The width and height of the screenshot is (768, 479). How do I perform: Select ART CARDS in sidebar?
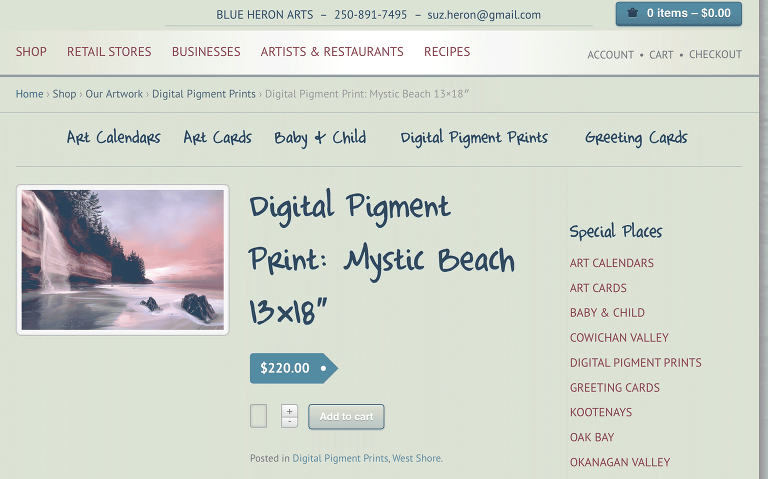click(x=598, y=288)
